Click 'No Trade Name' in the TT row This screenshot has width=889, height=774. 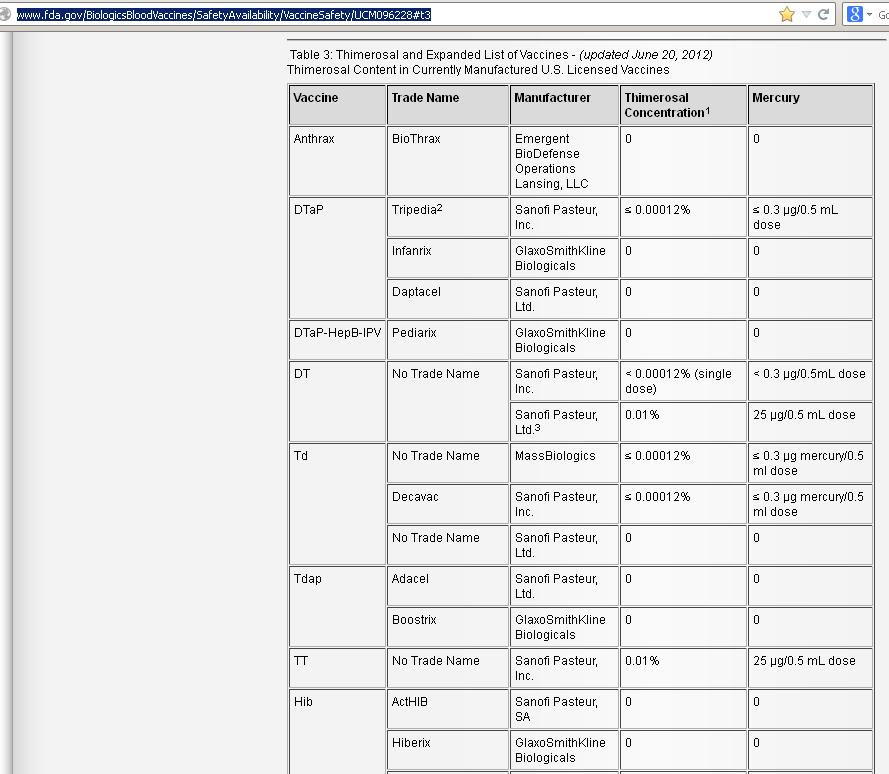tap(435, 661)
